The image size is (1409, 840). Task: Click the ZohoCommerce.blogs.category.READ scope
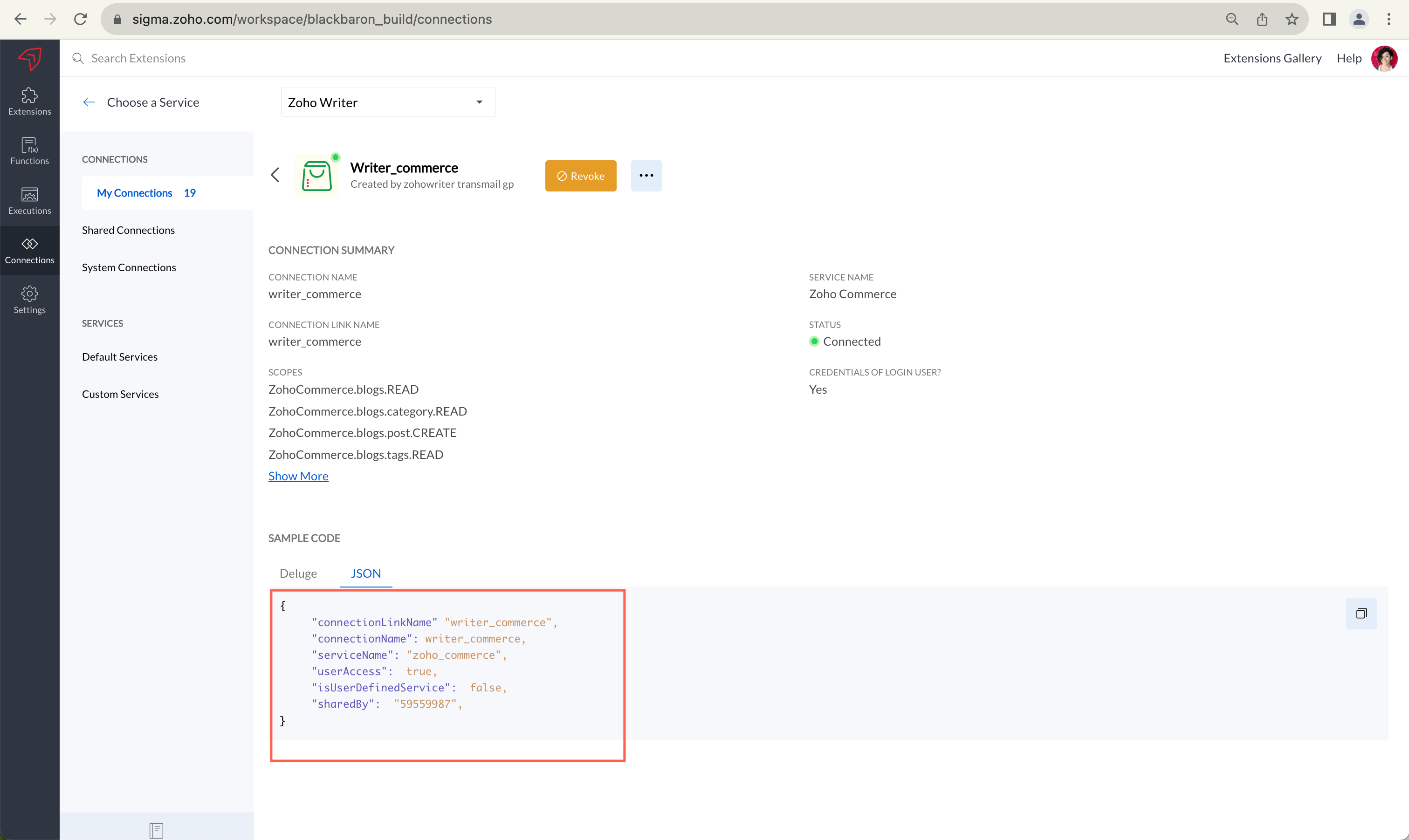tap(368, 411)
